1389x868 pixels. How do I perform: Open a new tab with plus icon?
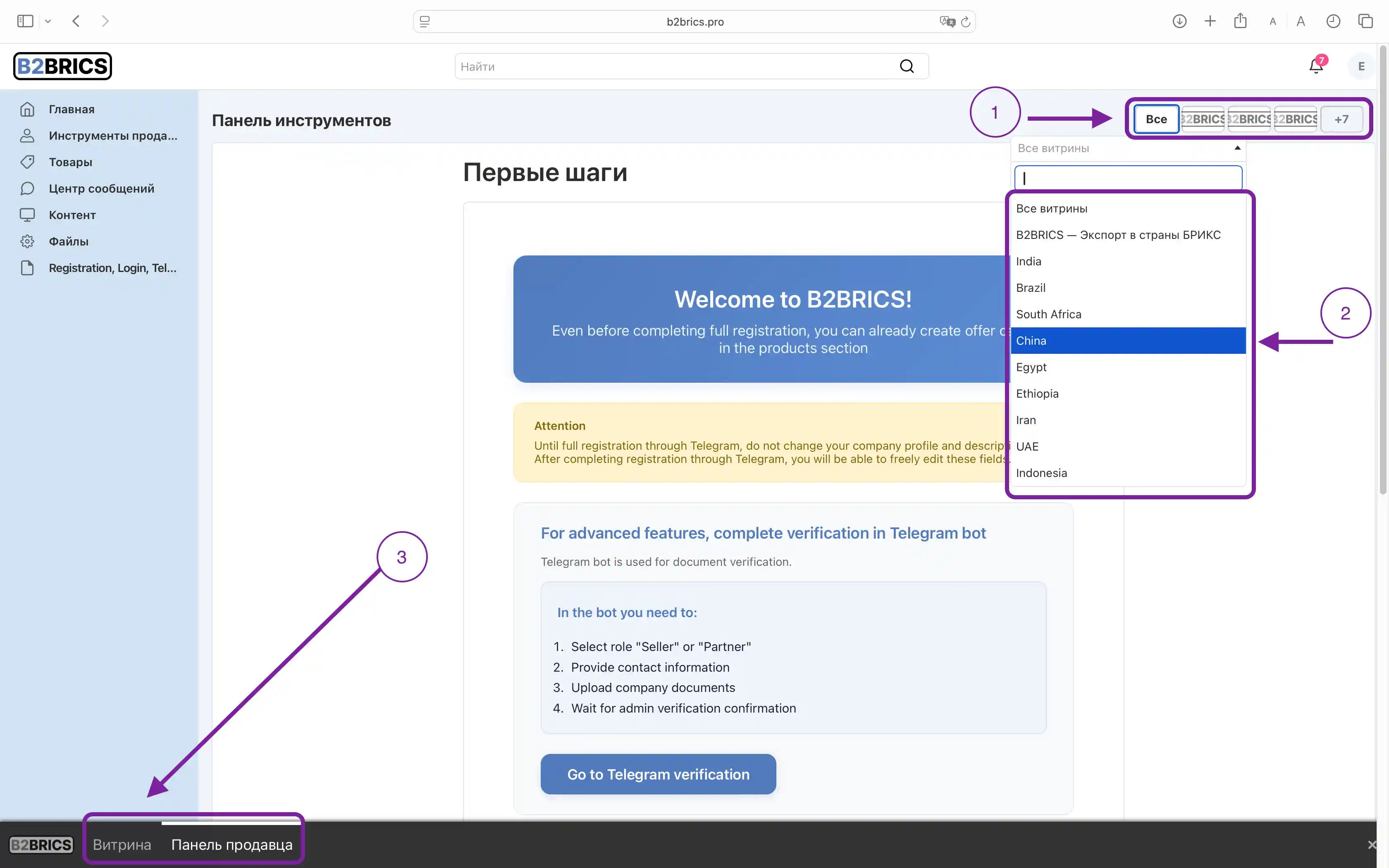coord(1210,21)
